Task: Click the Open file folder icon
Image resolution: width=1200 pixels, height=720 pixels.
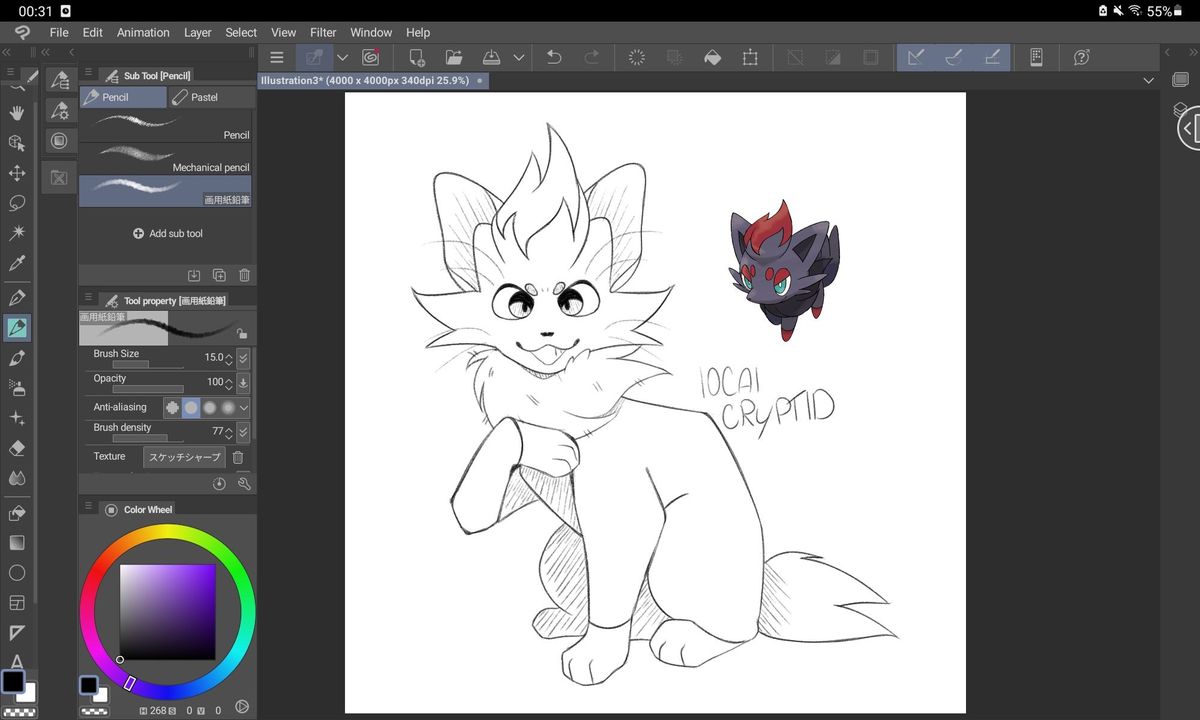Action: tap(454, 58)
